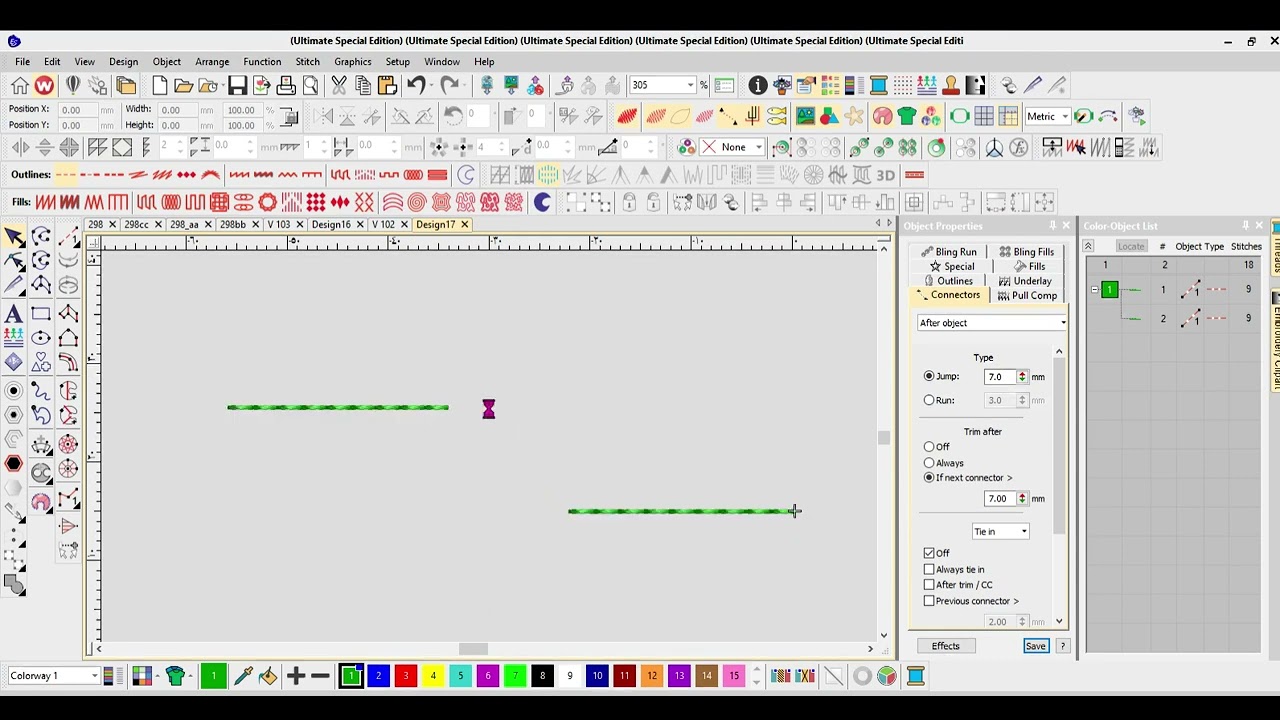Click the Position X input field

click(78, 110)
